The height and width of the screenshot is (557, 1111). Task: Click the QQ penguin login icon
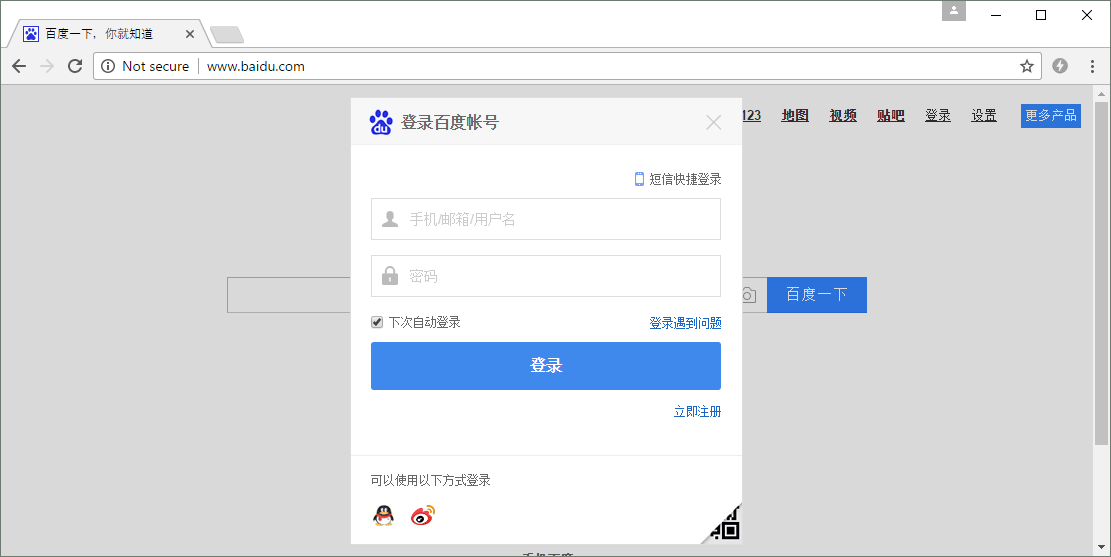click(383, 515)
